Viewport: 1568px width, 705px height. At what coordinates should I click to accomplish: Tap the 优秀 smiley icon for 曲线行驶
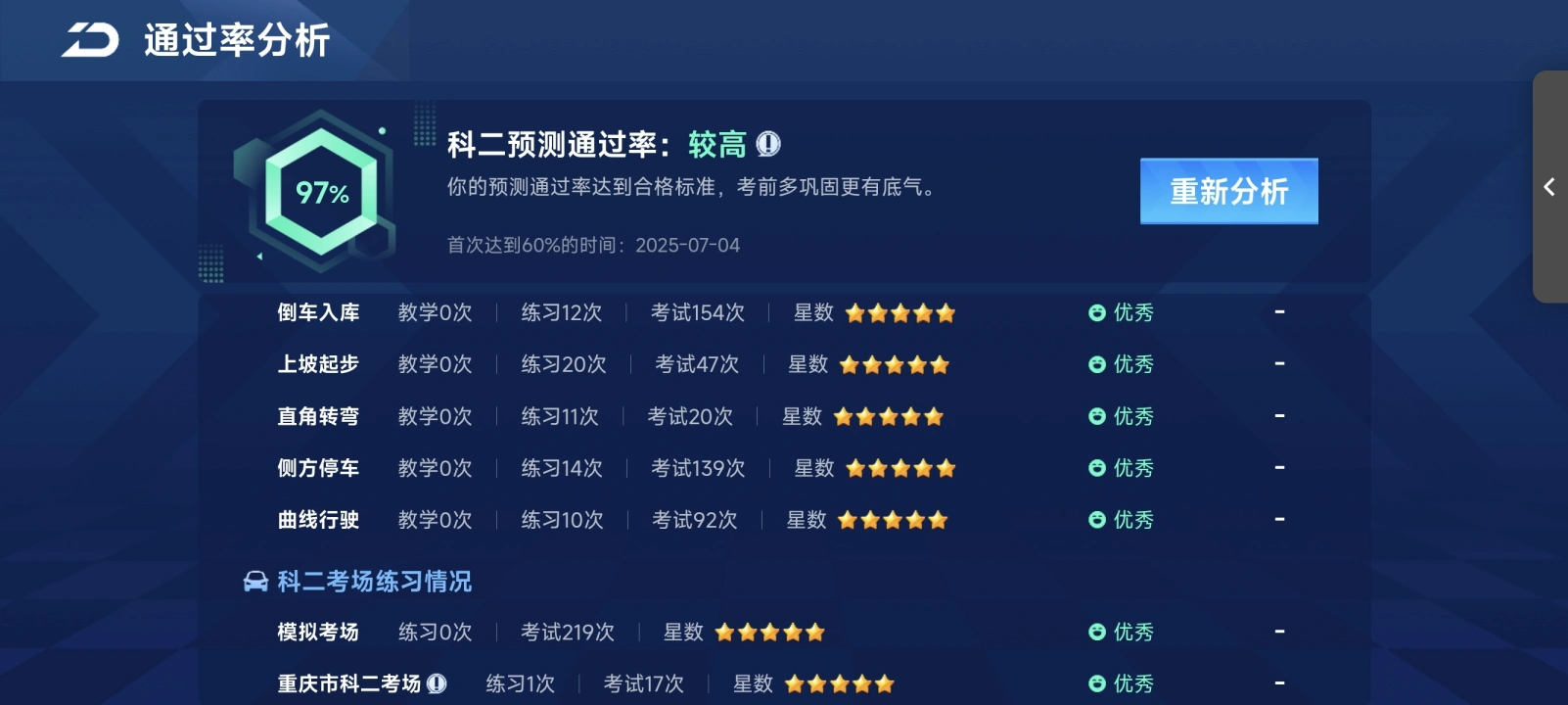[1097, 521]
